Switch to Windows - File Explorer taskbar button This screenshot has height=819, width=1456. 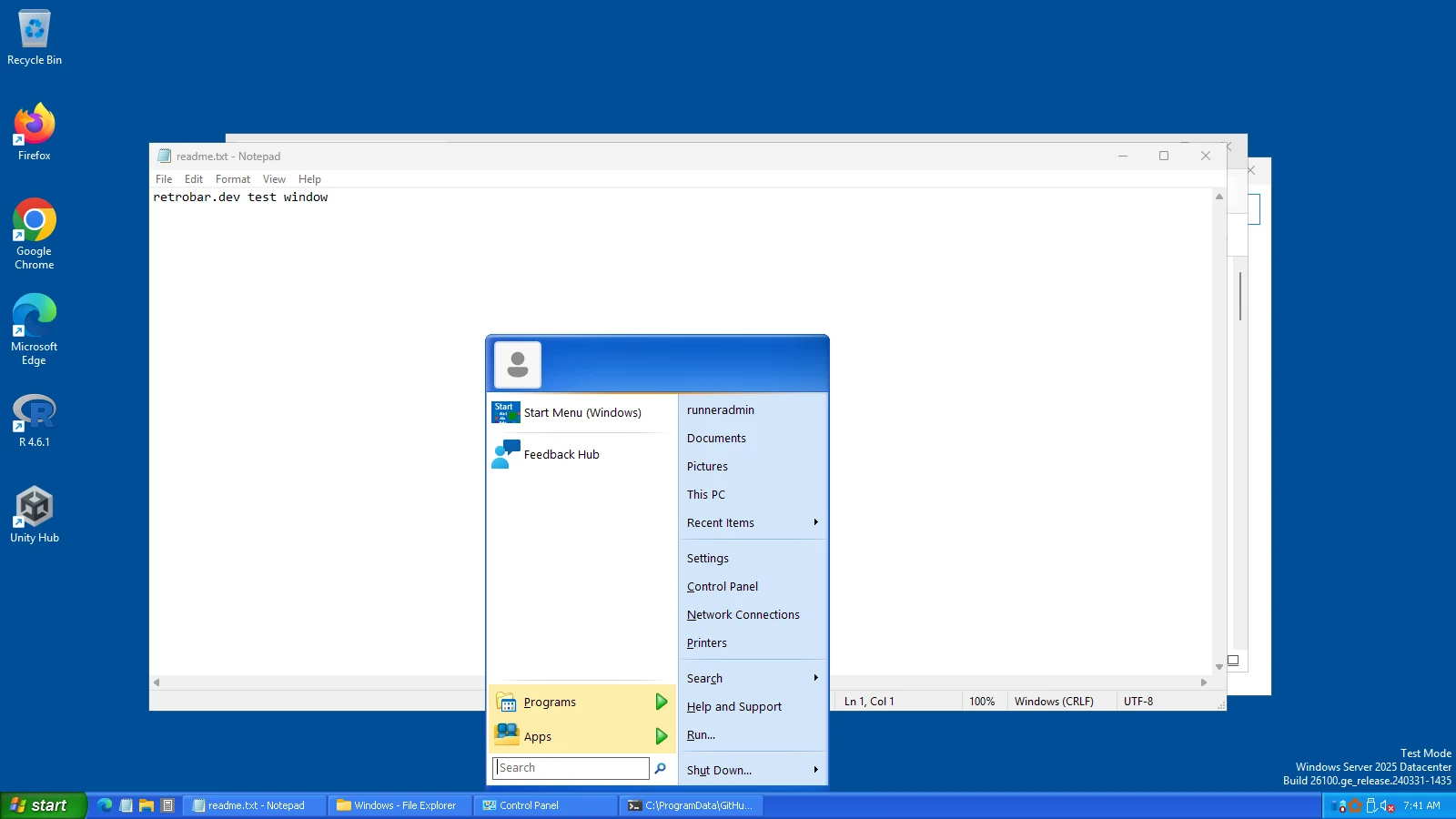[x=399, y=805]
